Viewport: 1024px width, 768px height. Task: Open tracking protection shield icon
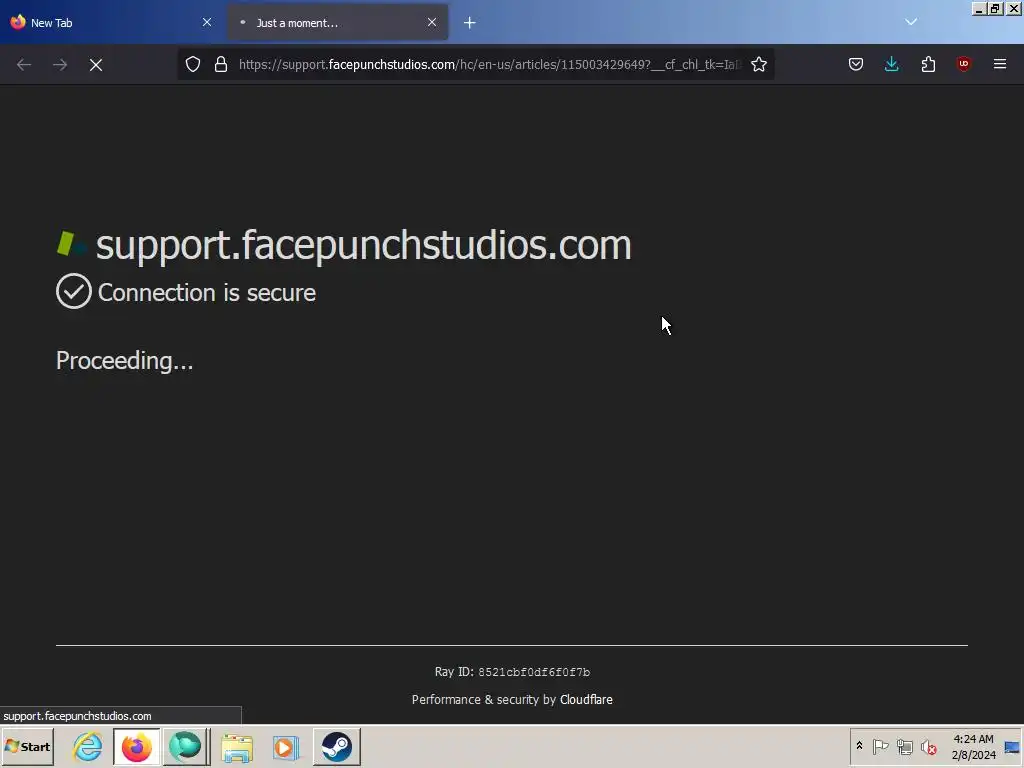(x=193, y=64)
